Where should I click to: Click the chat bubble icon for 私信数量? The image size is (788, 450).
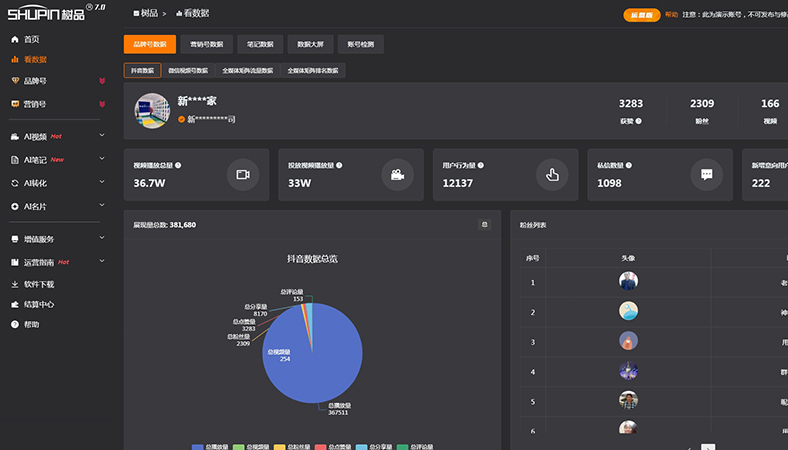707,175
